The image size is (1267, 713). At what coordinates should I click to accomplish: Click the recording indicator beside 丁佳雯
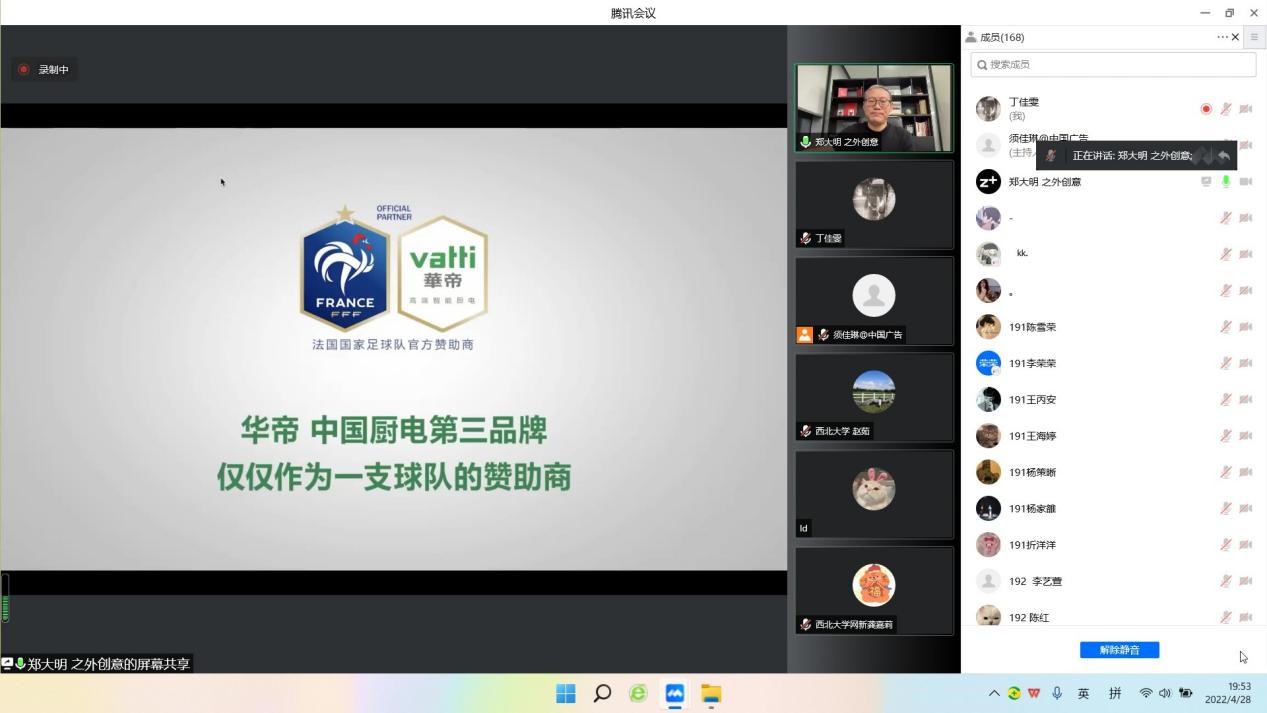point(1206,109)
